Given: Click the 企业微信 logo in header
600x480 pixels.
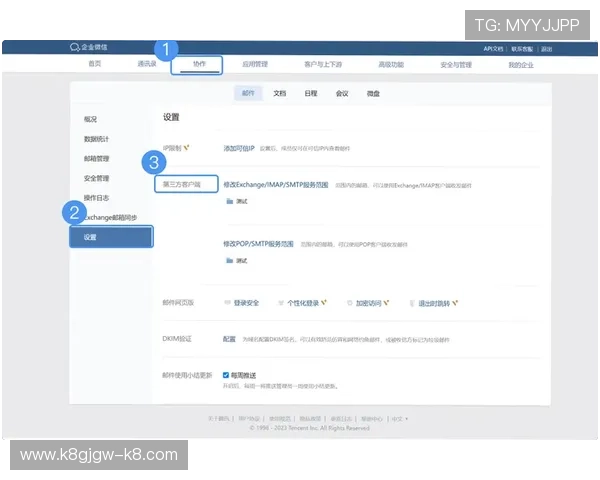Looking at the screenshot, I should pos(89,47).
